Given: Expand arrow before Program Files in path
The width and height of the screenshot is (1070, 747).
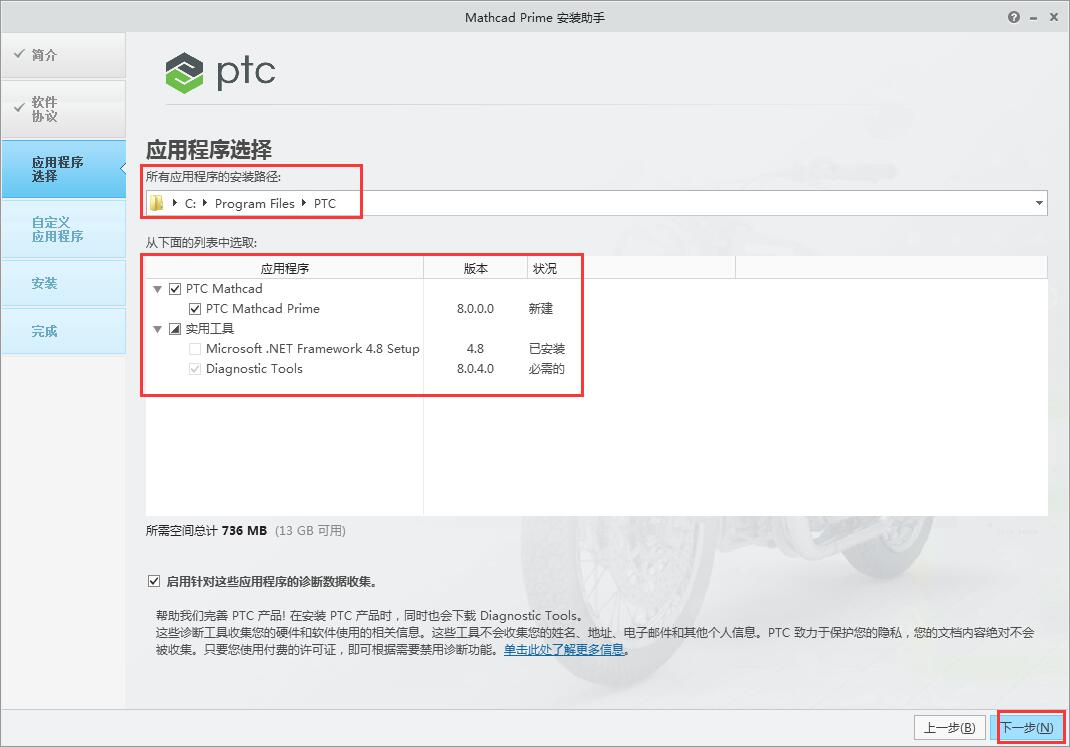Looking at the screenshot, I should 205,203.
